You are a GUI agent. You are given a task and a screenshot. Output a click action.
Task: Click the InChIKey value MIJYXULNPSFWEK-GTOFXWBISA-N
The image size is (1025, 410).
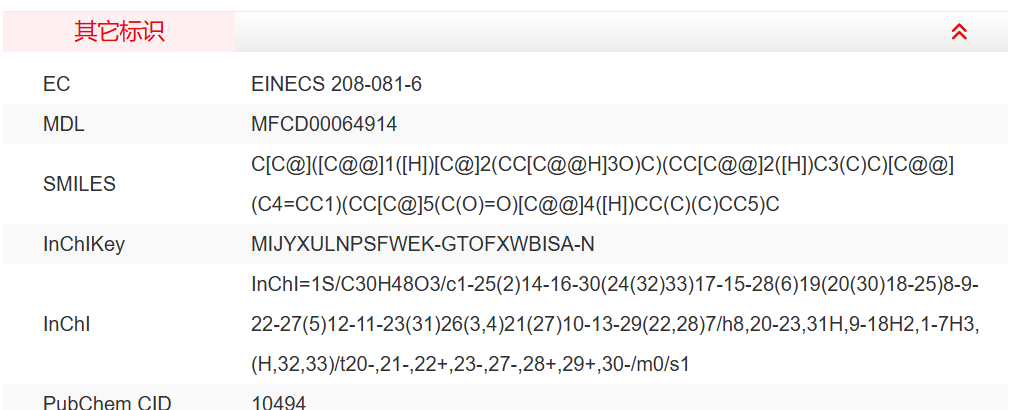pos(422,244)
